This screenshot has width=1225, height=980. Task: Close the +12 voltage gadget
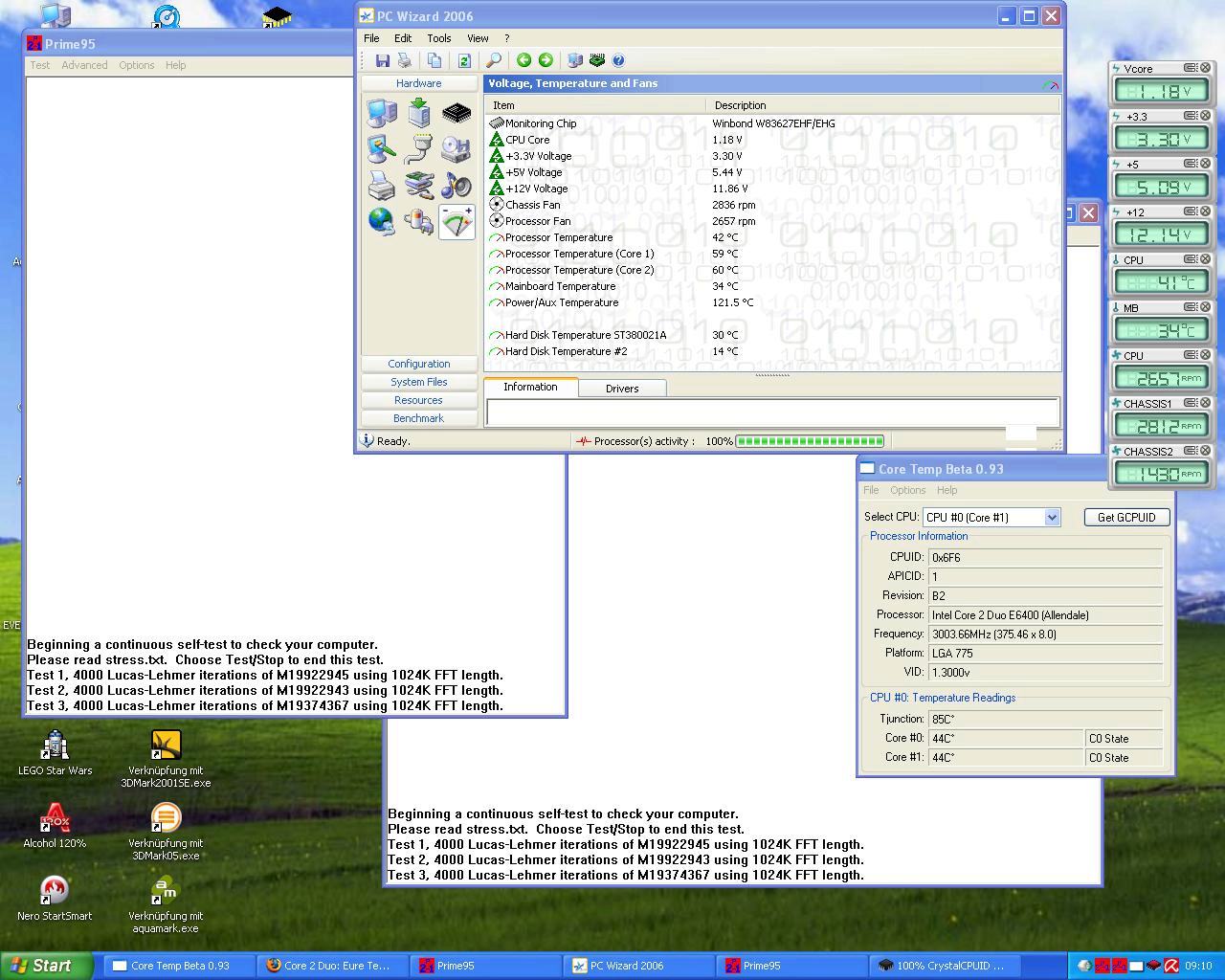1206,212
